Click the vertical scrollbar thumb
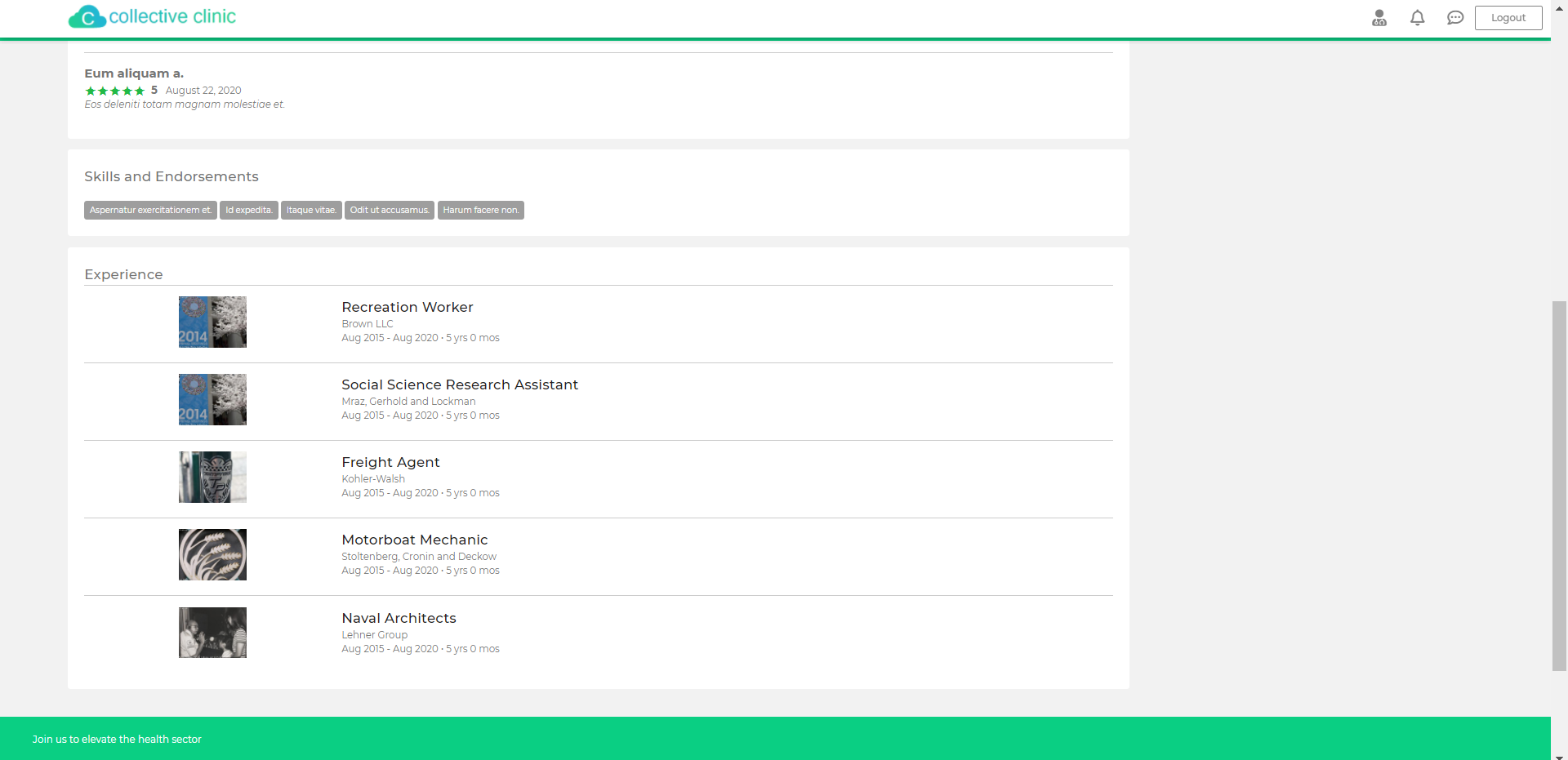 pyautogui.click(x=1559, y=487)
